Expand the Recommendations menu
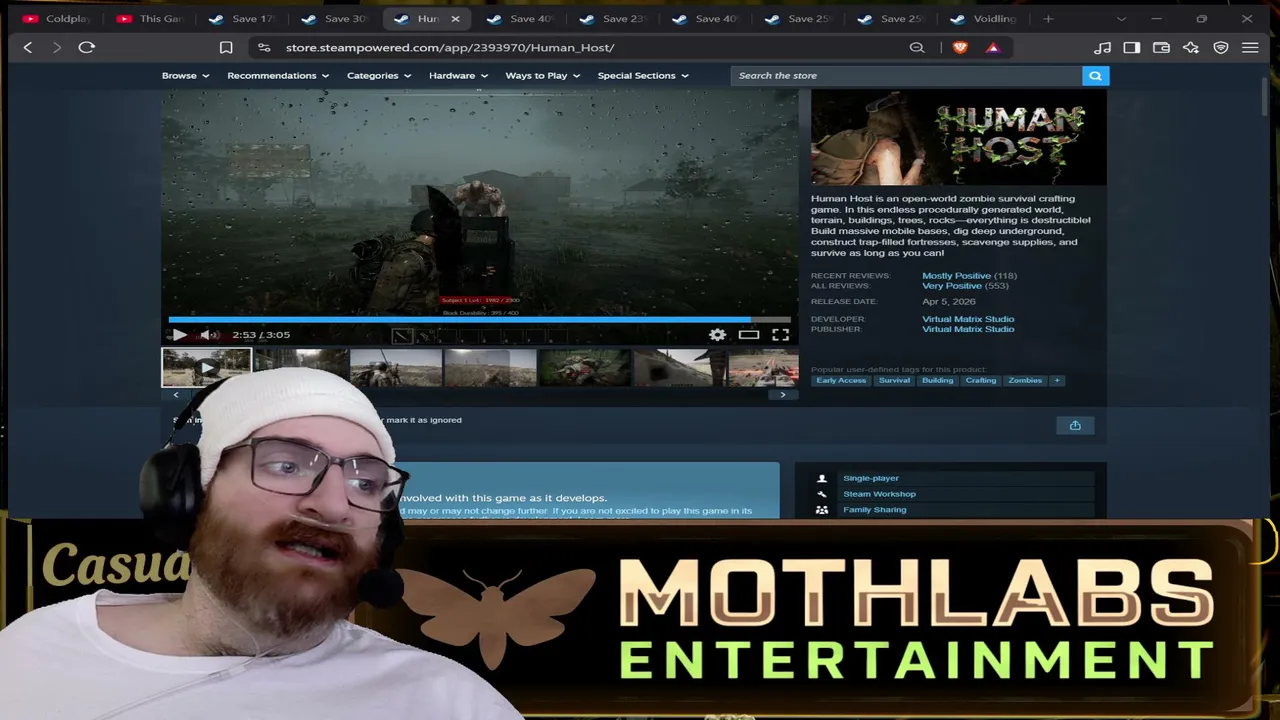Viewport: 1280px width, 720px height. pos(278,75)
